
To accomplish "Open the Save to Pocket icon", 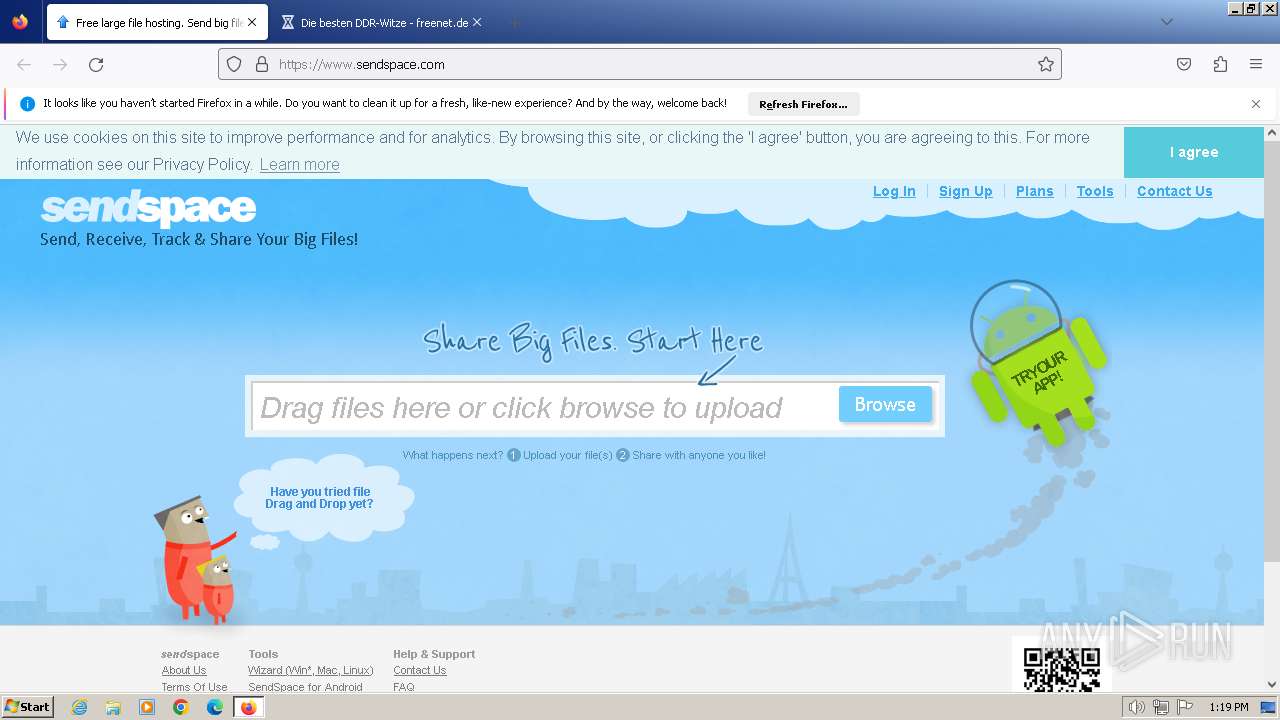I will tap(1184, 64).
